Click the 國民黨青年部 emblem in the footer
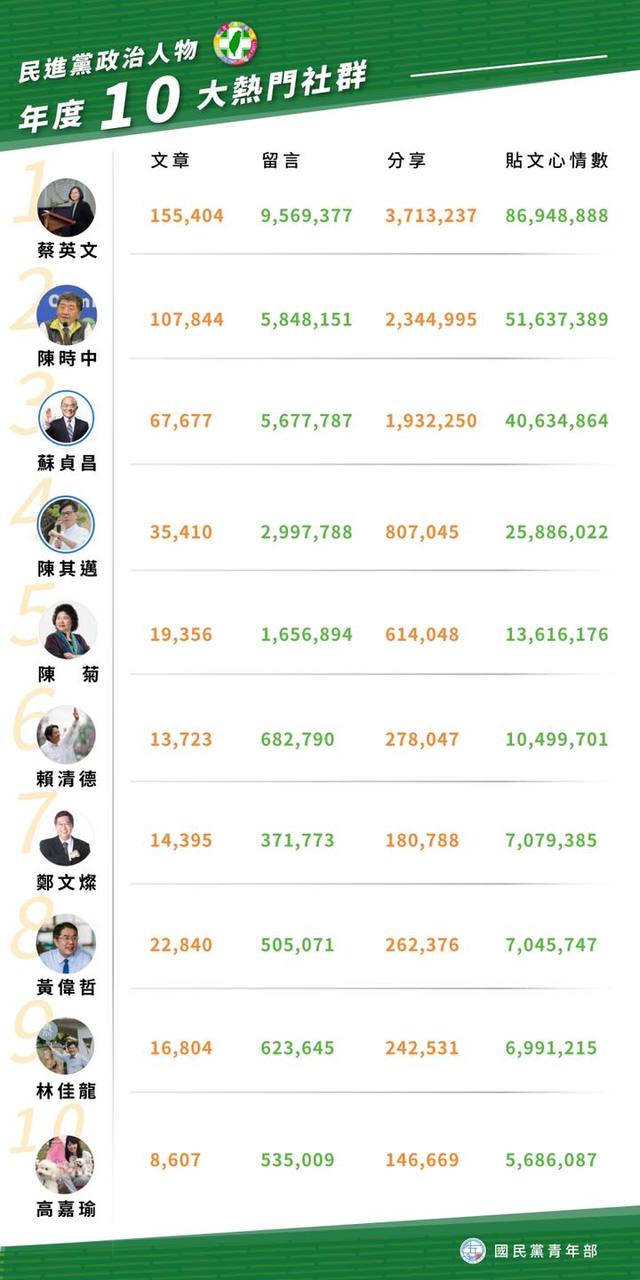The width and height of the screenshot is (640, 1280). tap(473, 1250)
